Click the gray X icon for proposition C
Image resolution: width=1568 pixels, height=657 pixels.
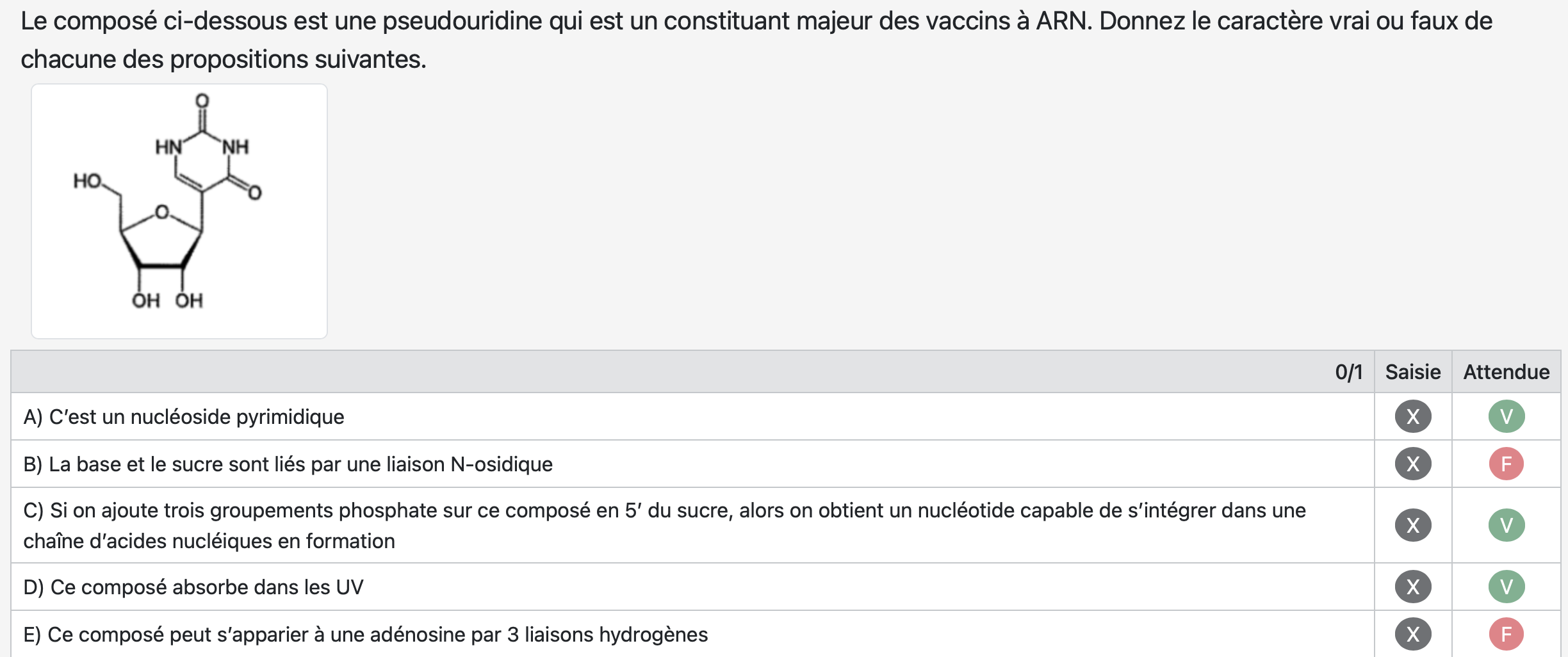[x=1413, y=526]
